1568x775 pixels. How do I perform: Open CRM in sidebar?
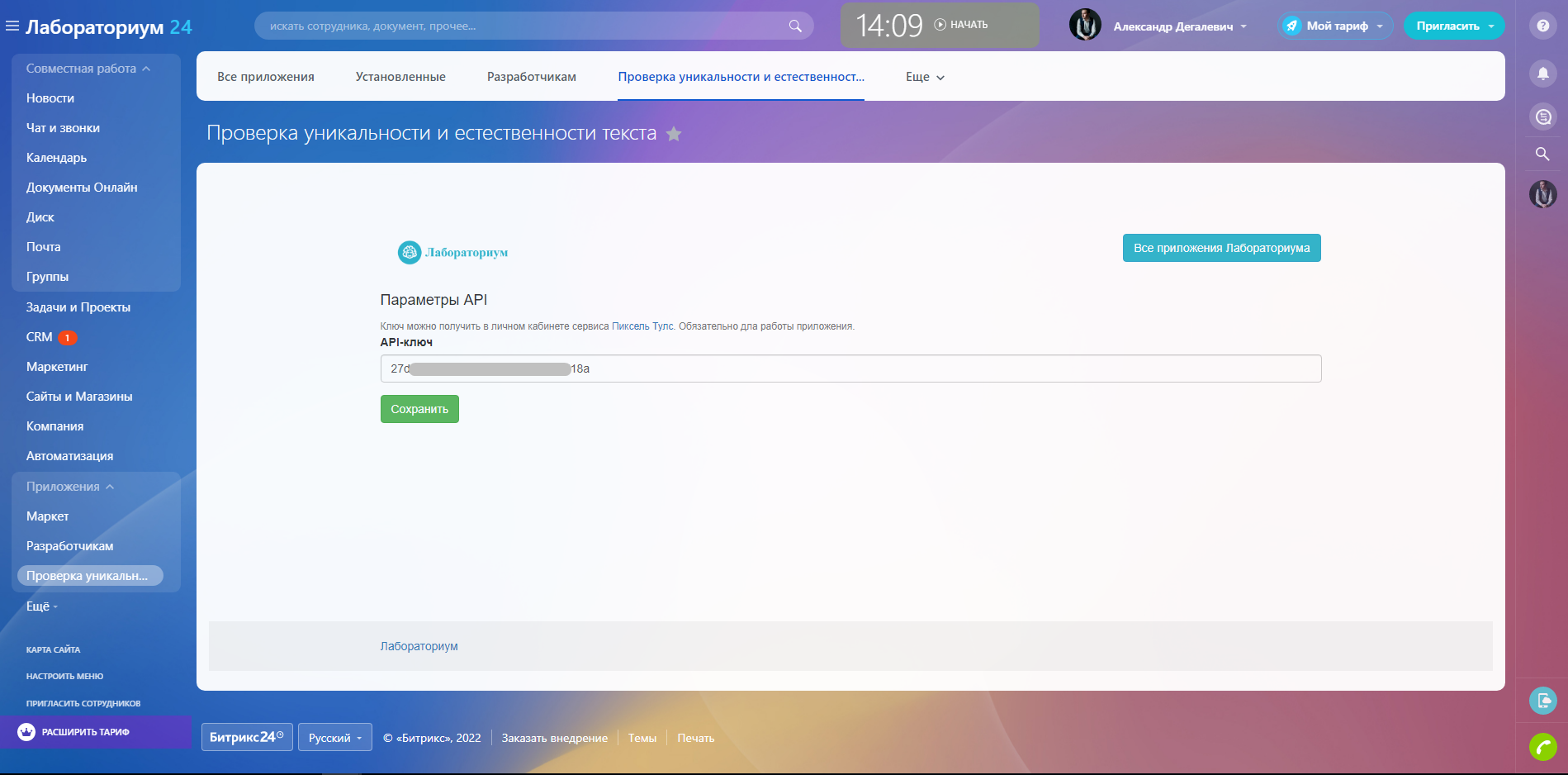pos(40,337)
